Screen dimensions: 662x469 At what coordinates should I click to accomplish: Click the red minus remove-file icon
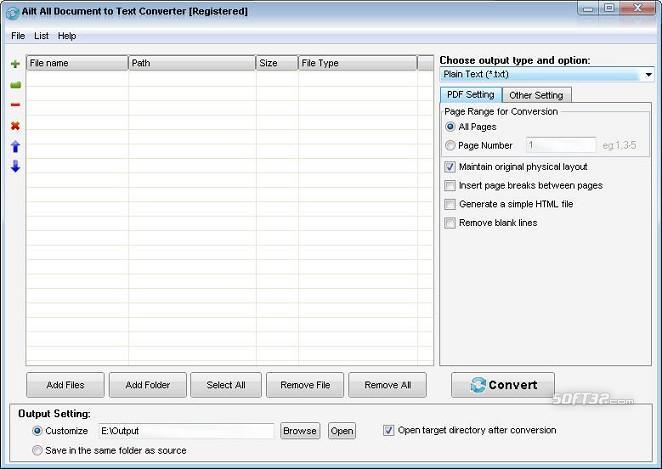click(x=15, y=105)
